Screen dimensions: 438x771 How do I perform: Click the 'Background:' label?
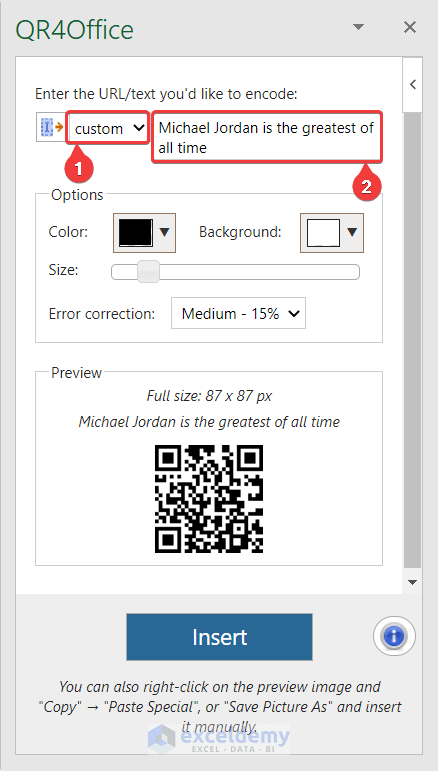point(240,232)
